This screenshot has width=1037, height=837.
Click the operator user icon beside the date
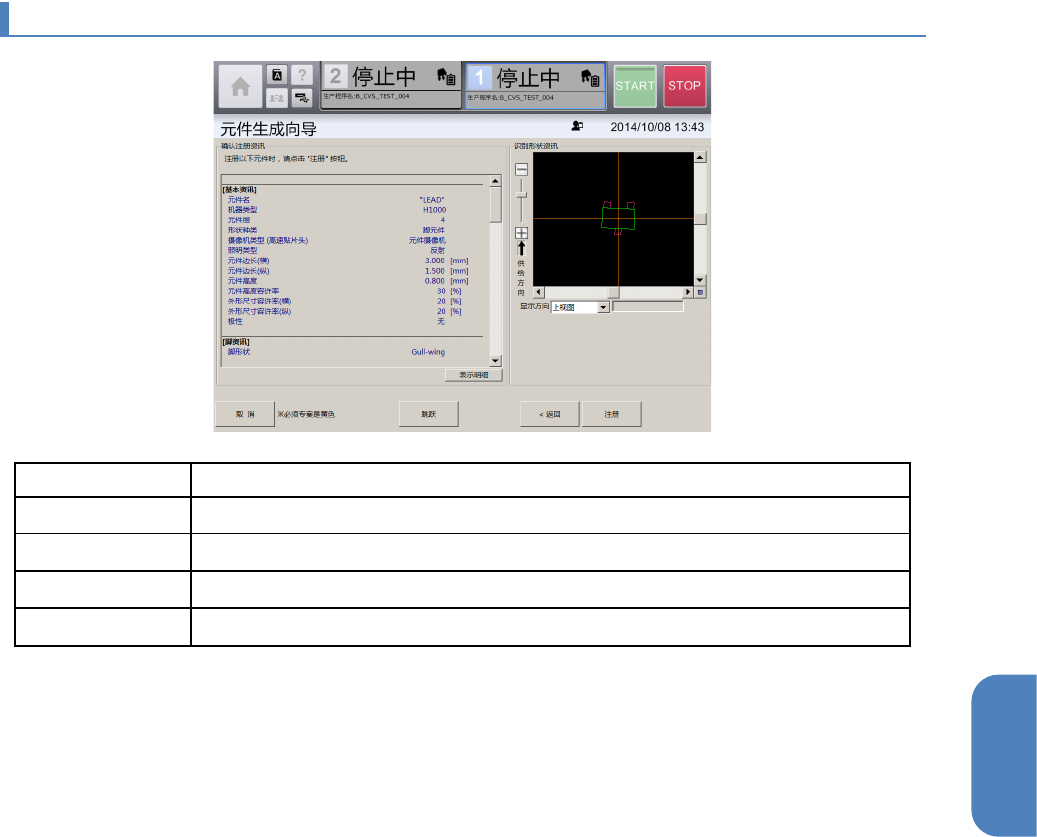(576, 127)
